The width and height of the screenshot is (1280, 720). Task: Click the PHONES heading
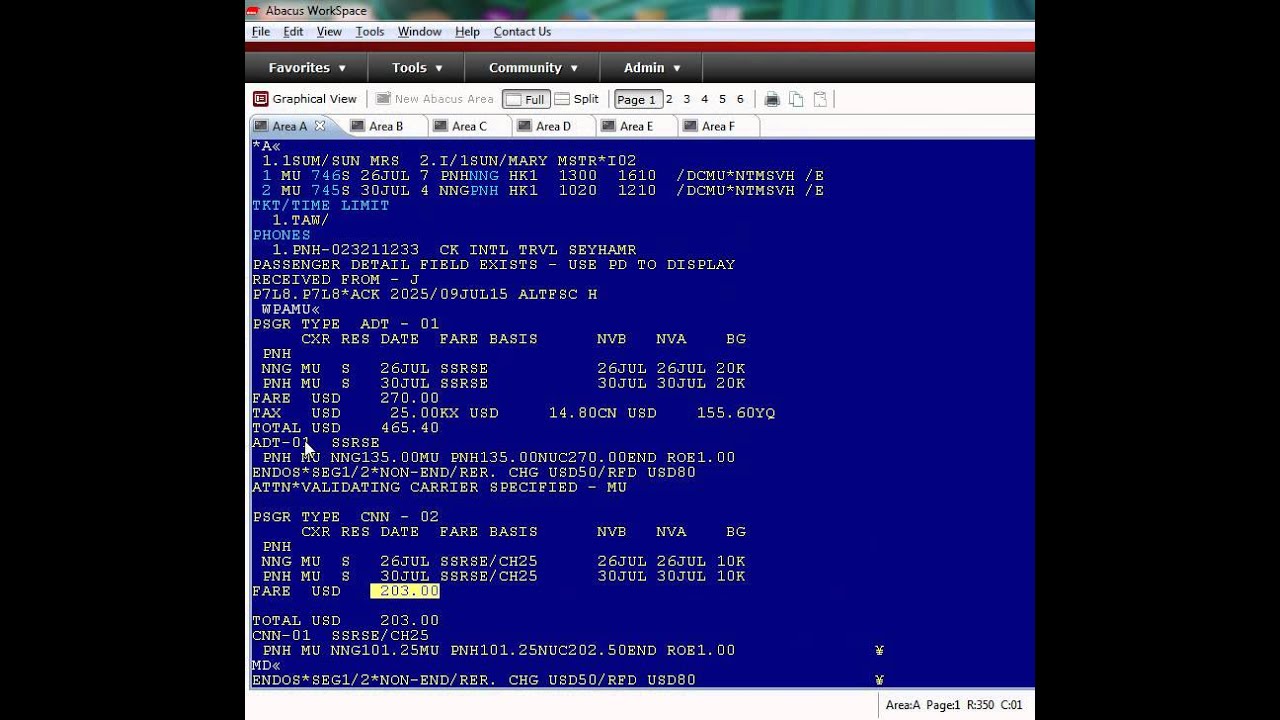[x=281, y=235]
